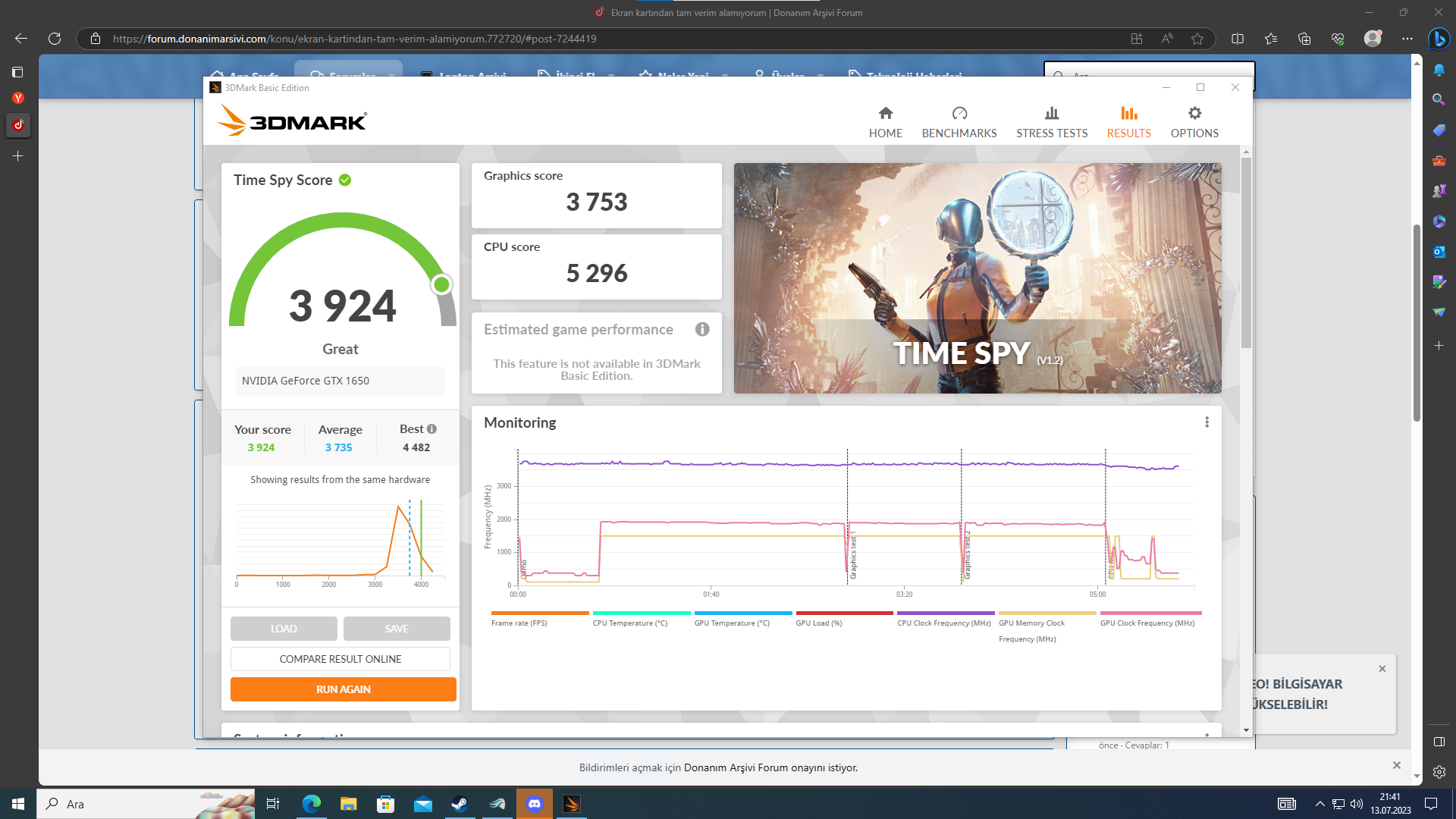Open Edge sidebar Games chess icon
The width and height of the screenshot is (1456, 819).
1439,191
